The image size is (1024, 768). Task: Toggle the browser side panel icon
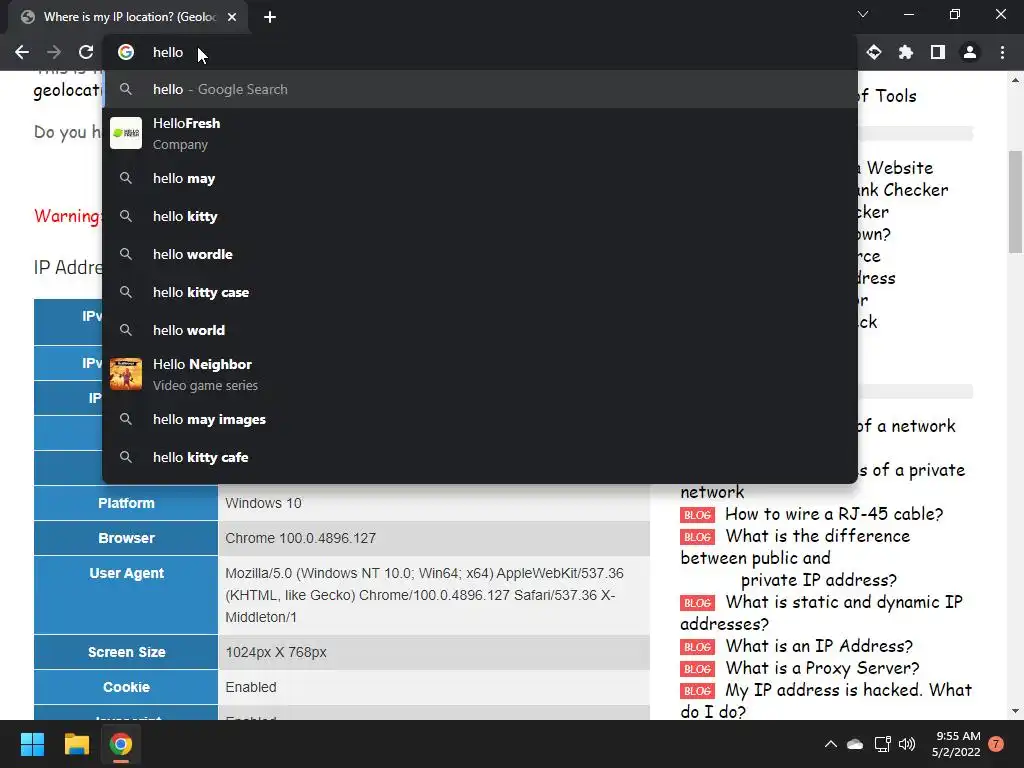pyautogui.click(x=938, y=52)
